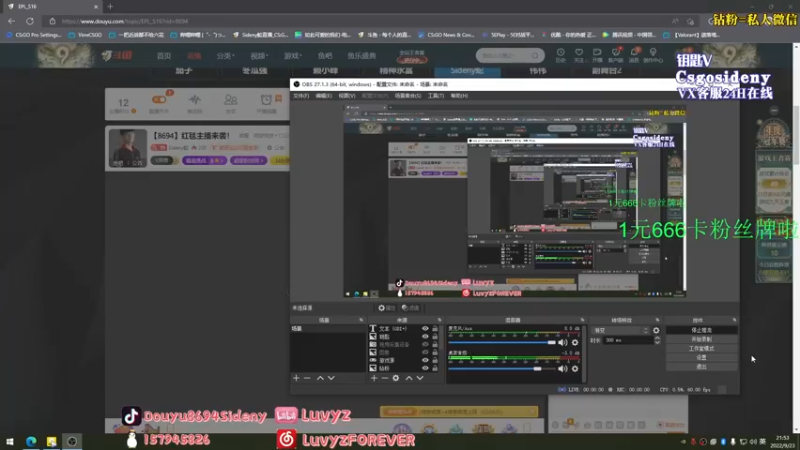This screenshot has width=800, height=450.
Task: Pop out the 场景 dock panel
Action: 361,320
